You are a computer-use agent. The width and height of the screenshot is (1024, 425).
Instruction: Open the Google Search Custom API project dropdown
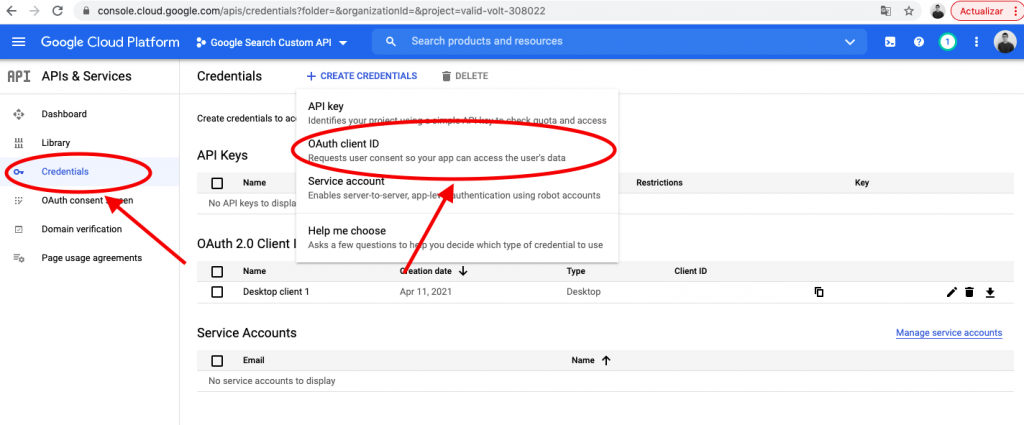[x=272, y=42]
